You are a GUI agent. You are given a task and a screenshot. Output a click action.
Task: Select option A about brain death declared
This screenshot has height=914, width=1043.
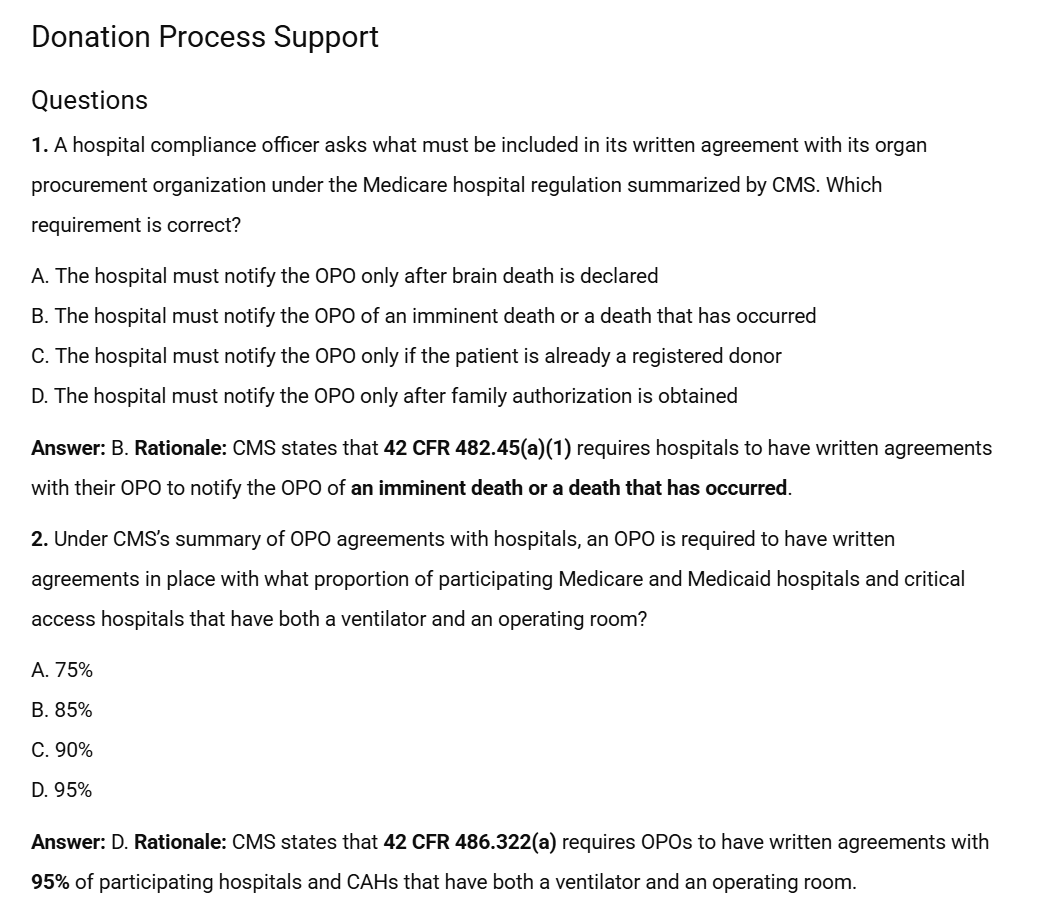click(x=345, y=275)
